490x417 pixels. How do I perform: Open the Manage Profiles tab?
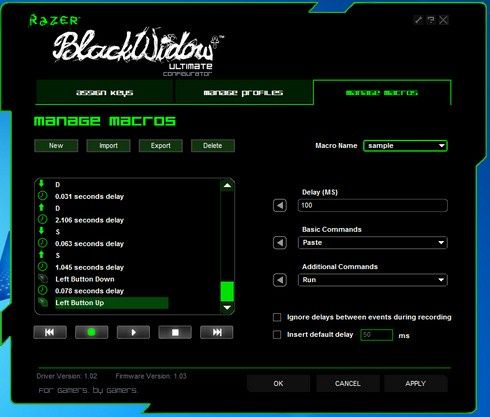[x=243, y=92]
